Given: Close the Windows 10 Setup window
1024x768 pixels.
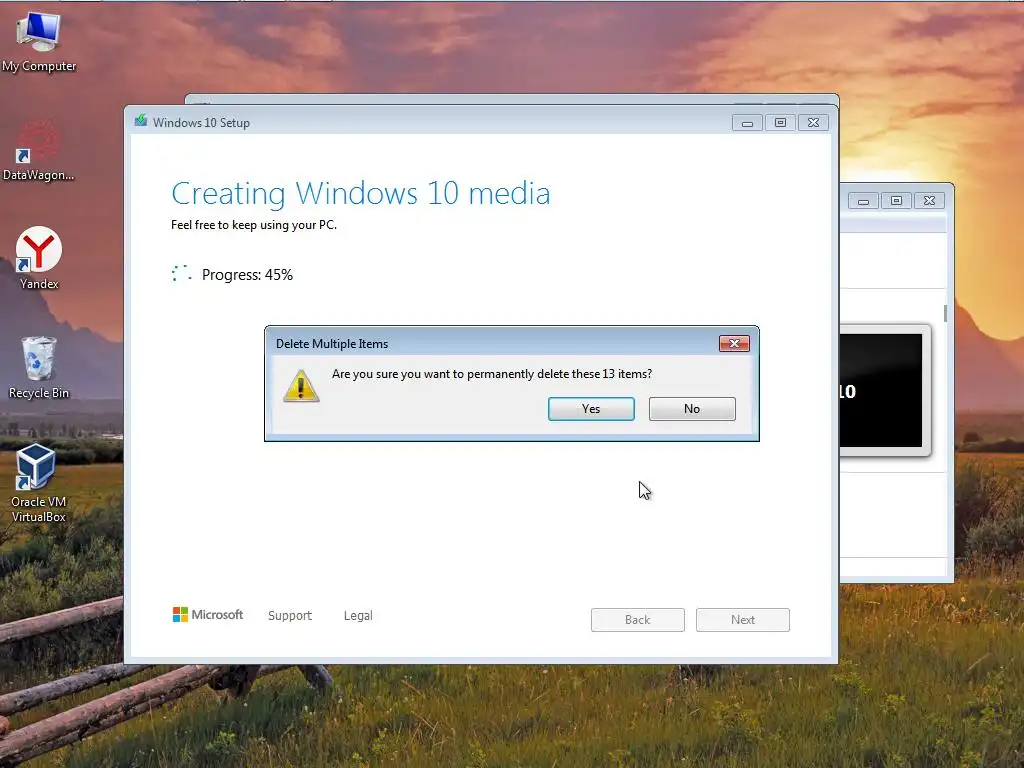Looking at the screenshot, I should tap(813, 123).
